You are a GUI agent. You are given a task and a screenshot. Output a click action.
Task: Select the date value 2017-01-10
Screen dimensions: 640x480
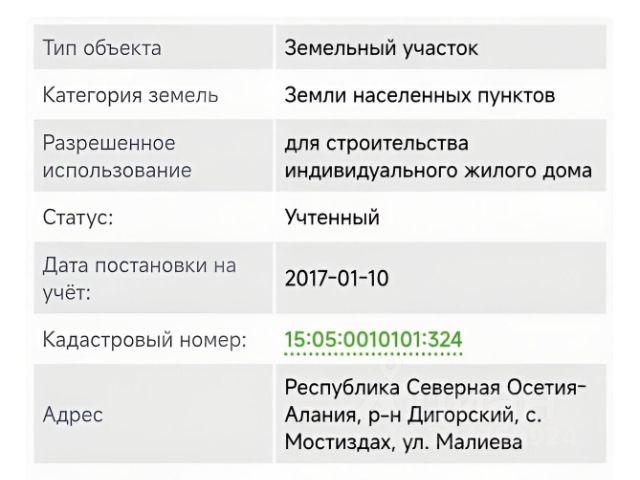(337, 278)
